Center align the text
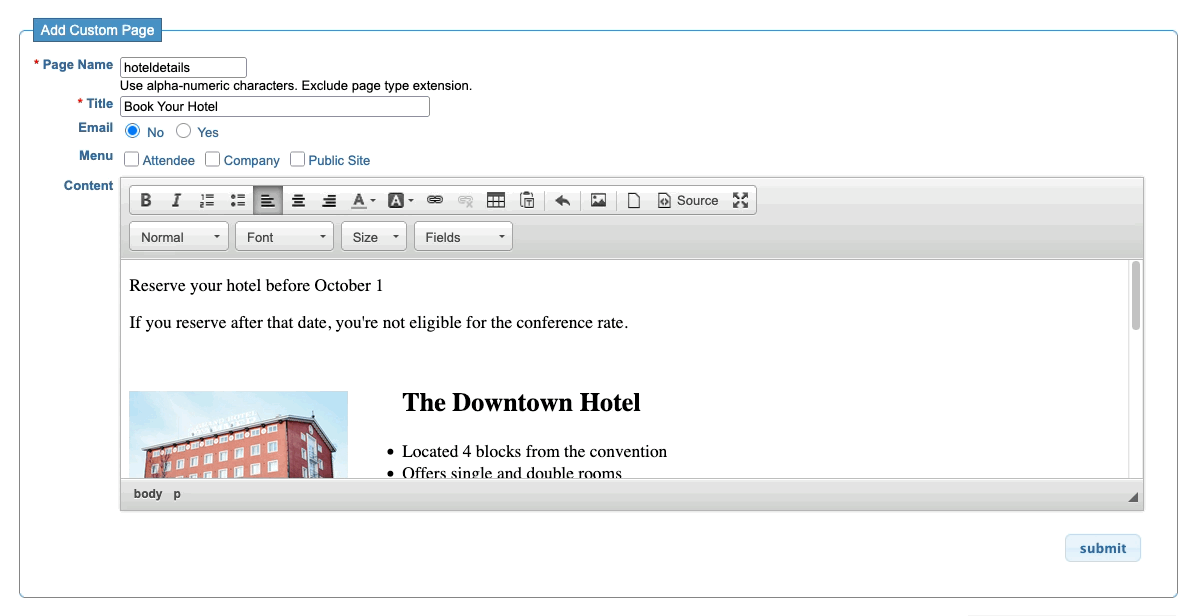Viewport: 1192px width, 616px height. click(298, 200)
